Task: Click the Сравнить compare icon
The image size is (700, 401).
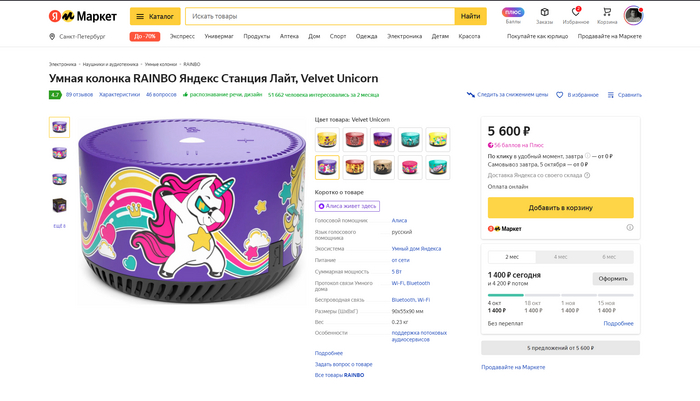Action: point(625,95)
